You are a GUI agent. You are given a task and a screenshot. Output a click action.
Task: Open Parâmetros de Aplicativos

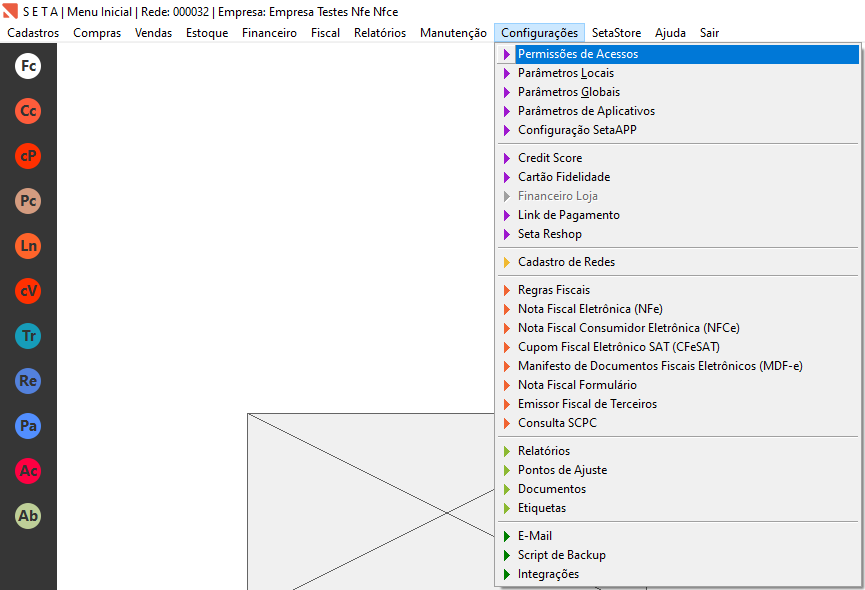pyautogui.click(x=679, y=111)
